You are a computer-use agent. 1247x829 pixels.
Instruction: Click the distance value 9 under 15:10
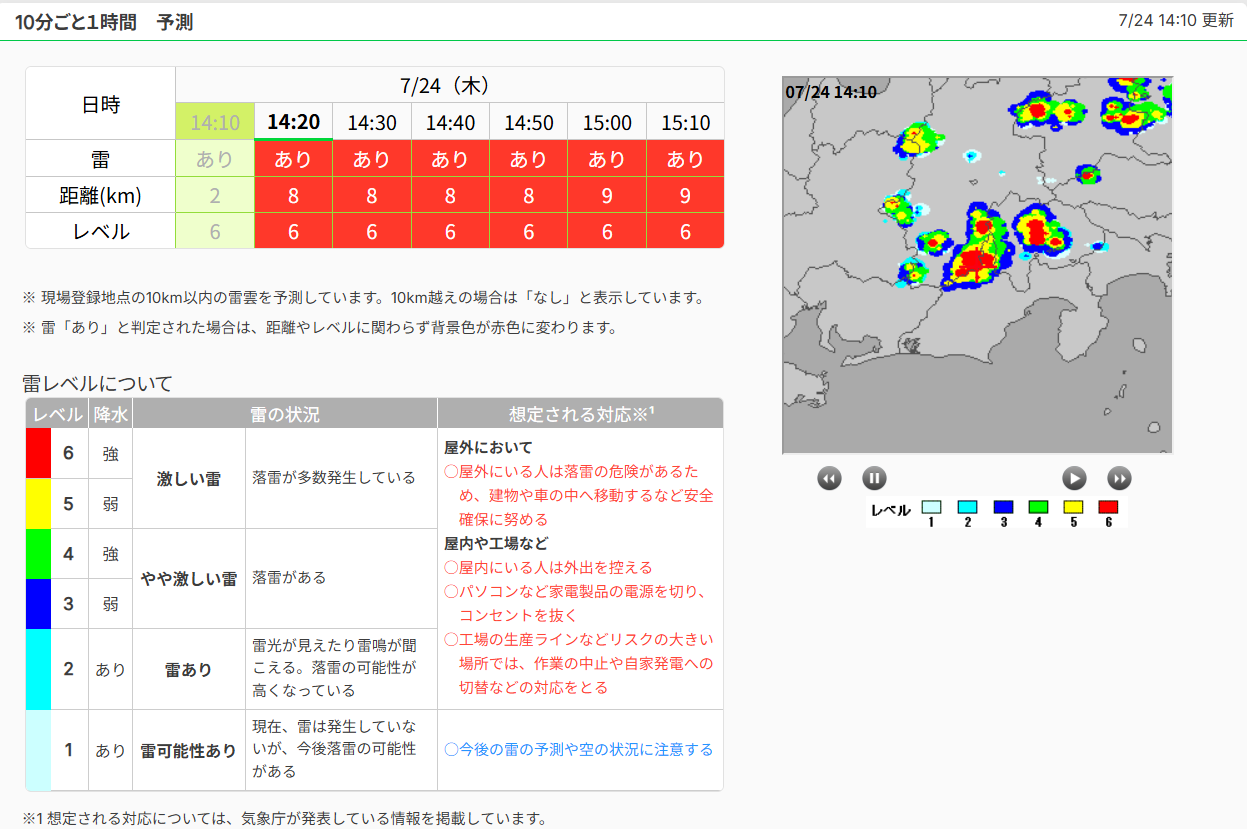pyautogui.click(x=686, y=196)
